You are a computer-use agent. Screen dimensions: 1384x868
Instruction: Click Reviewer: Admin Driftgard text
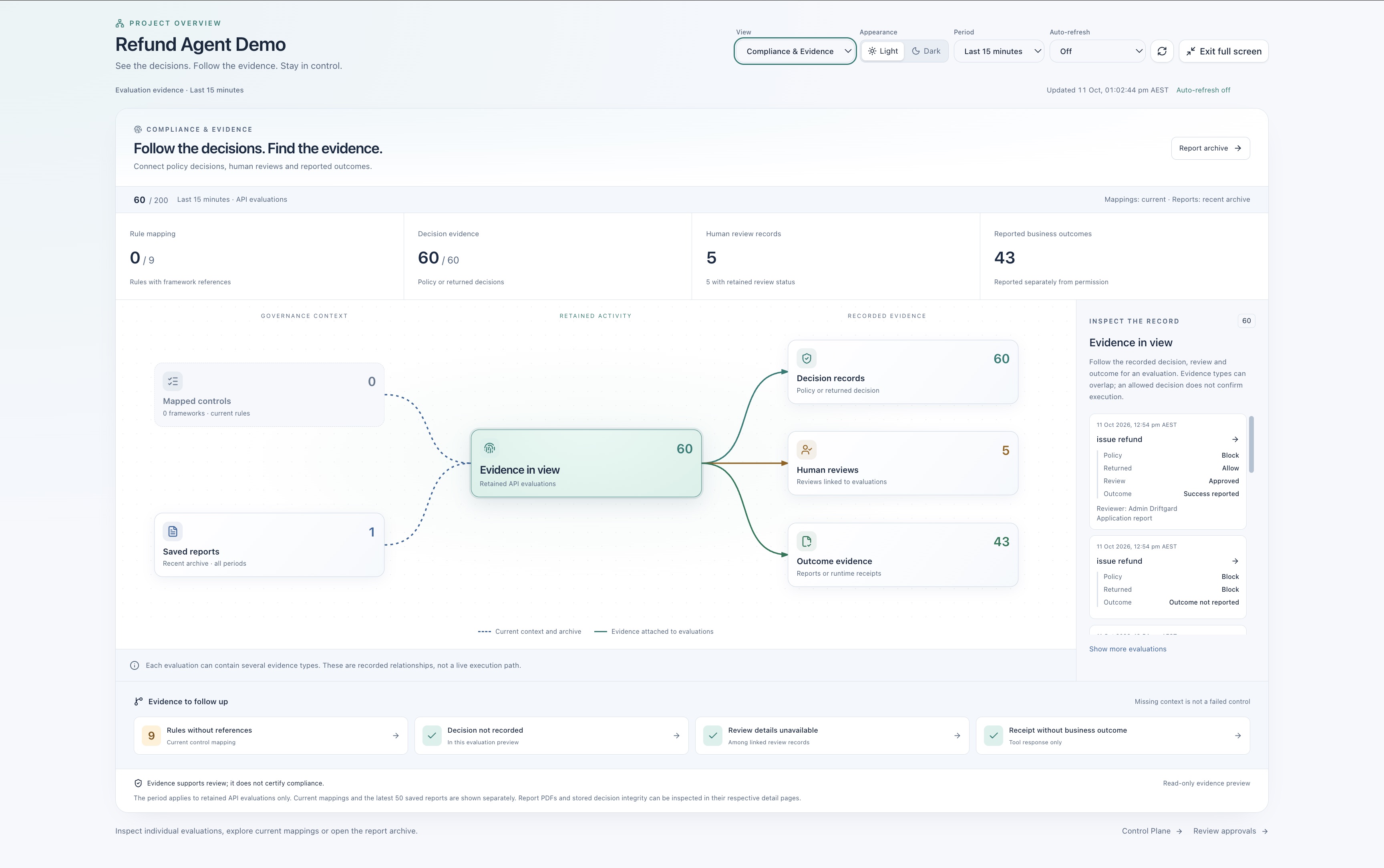coord(1137,508)
